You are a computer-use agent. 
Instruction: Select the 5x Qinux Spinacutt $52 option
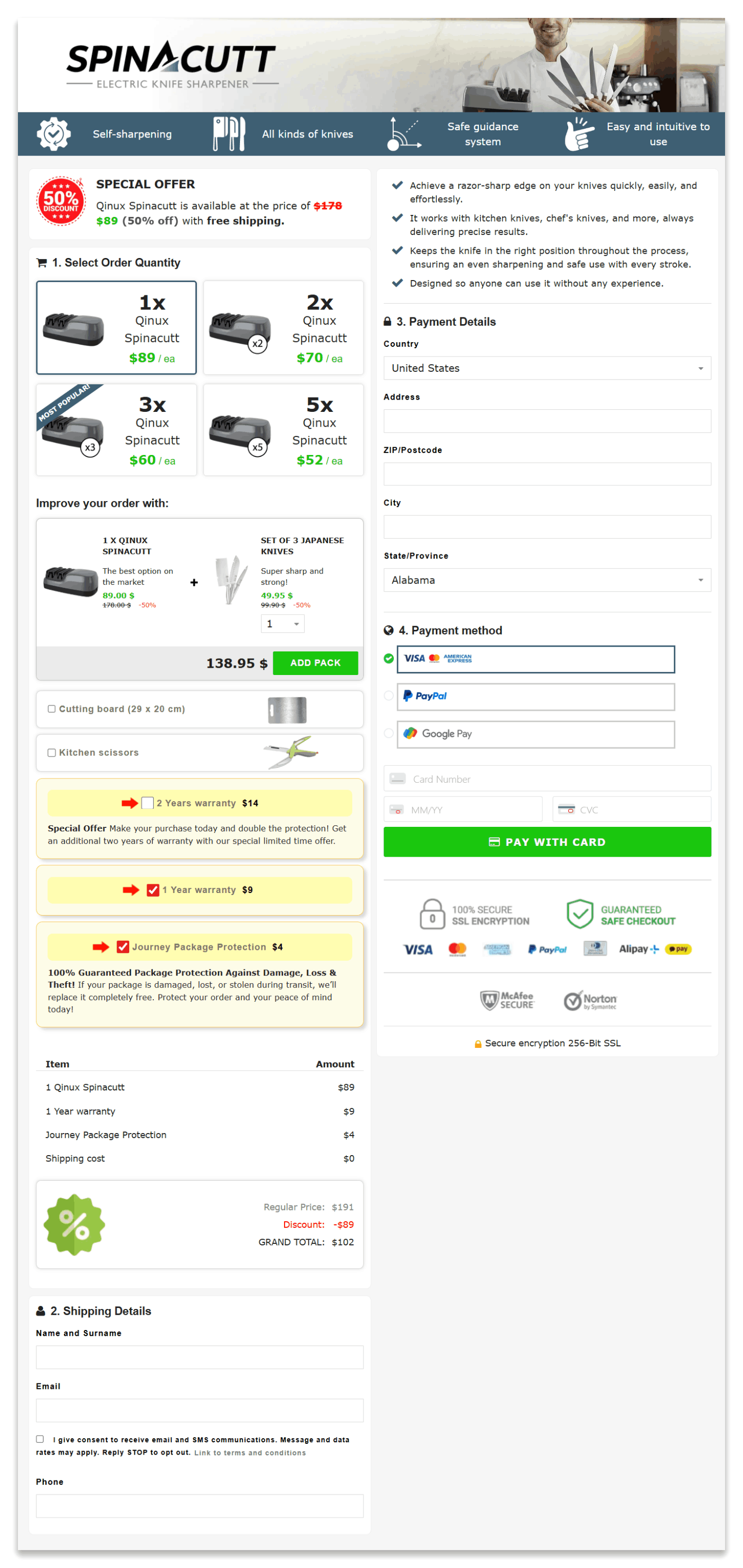[283, 430]
